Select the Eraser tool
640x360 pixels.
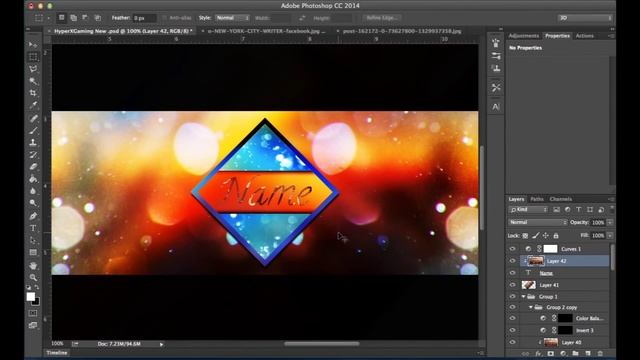pos(33,167)
